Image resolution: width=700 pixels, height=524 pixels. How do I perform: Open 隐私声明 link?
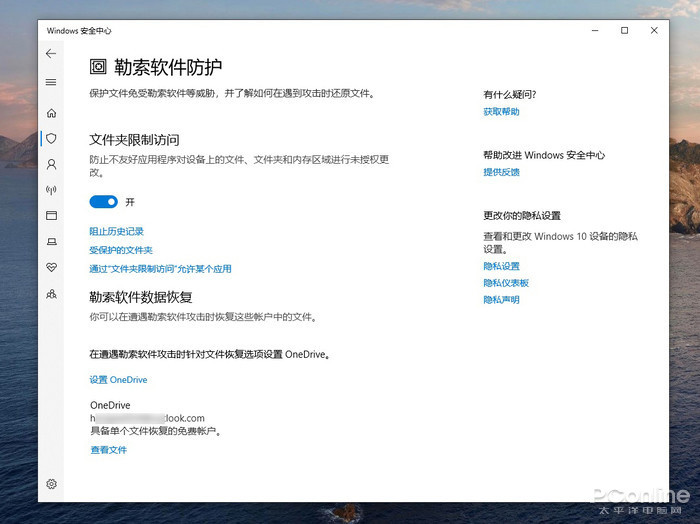[x=501, y=300]
